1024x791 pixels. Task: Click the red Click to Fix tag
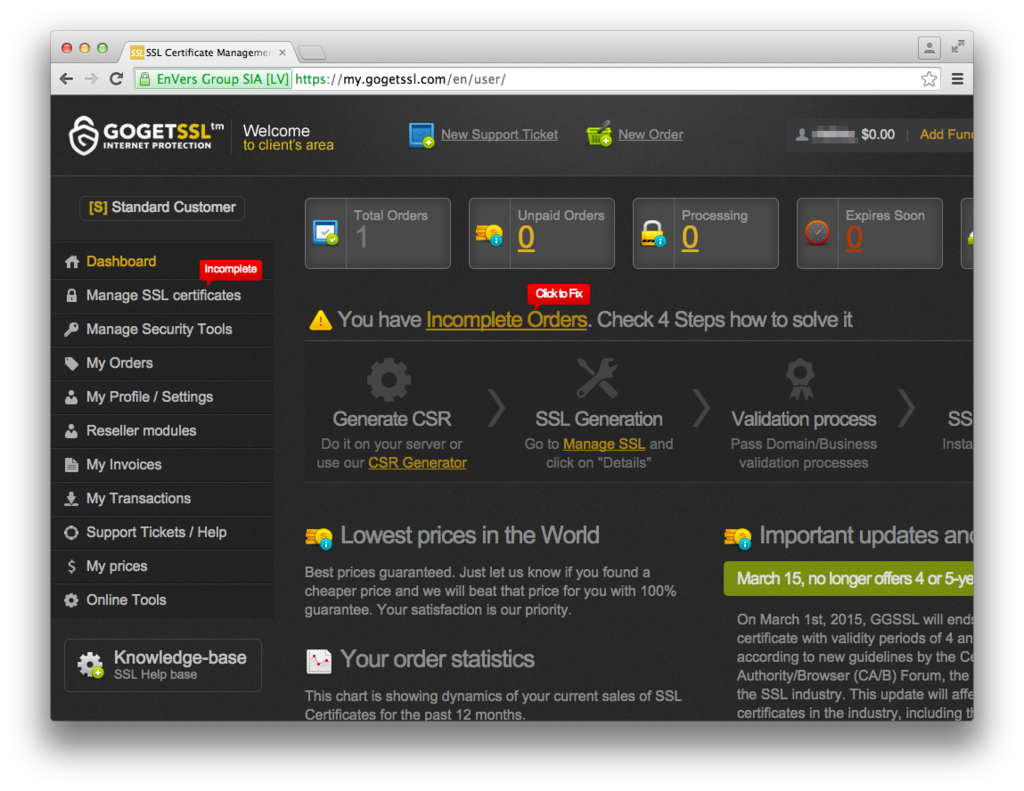(x=559, y=294)
